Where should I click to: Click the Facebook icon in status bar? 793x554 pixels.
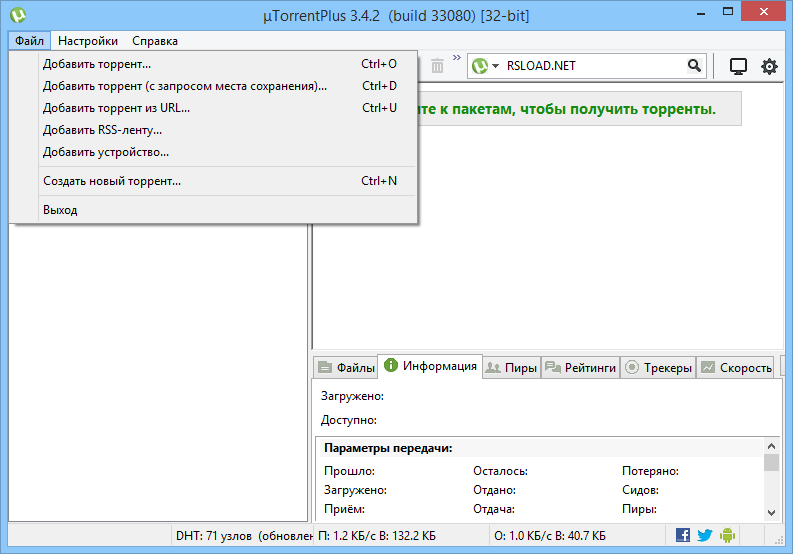coord(683,535)
